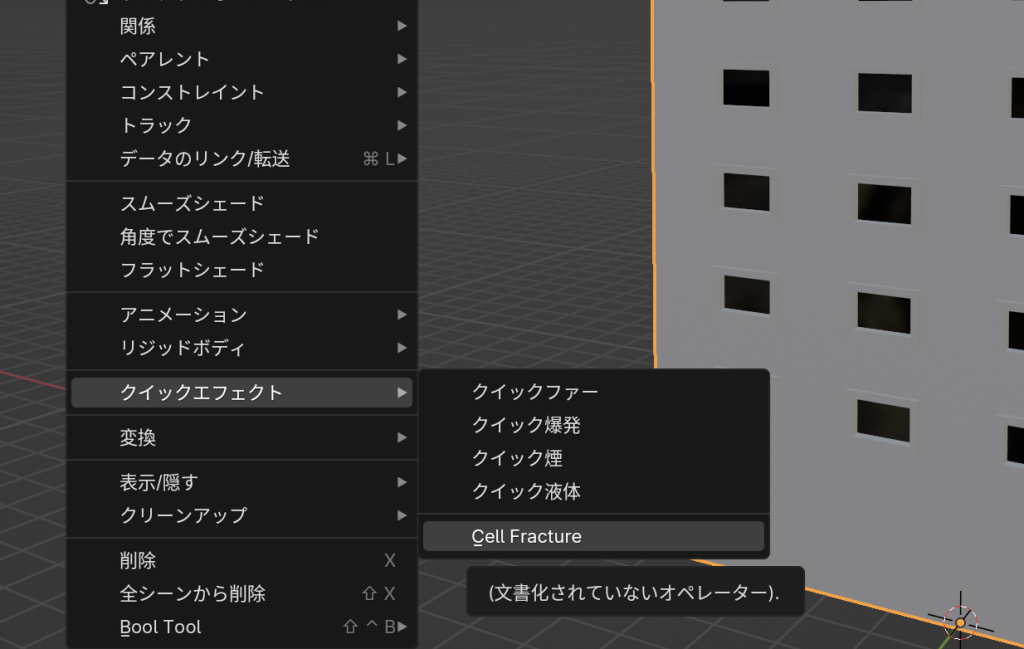
Task: Open the クリーンアップ (Clean Up) submenu
Action: (x=241, y=515)
